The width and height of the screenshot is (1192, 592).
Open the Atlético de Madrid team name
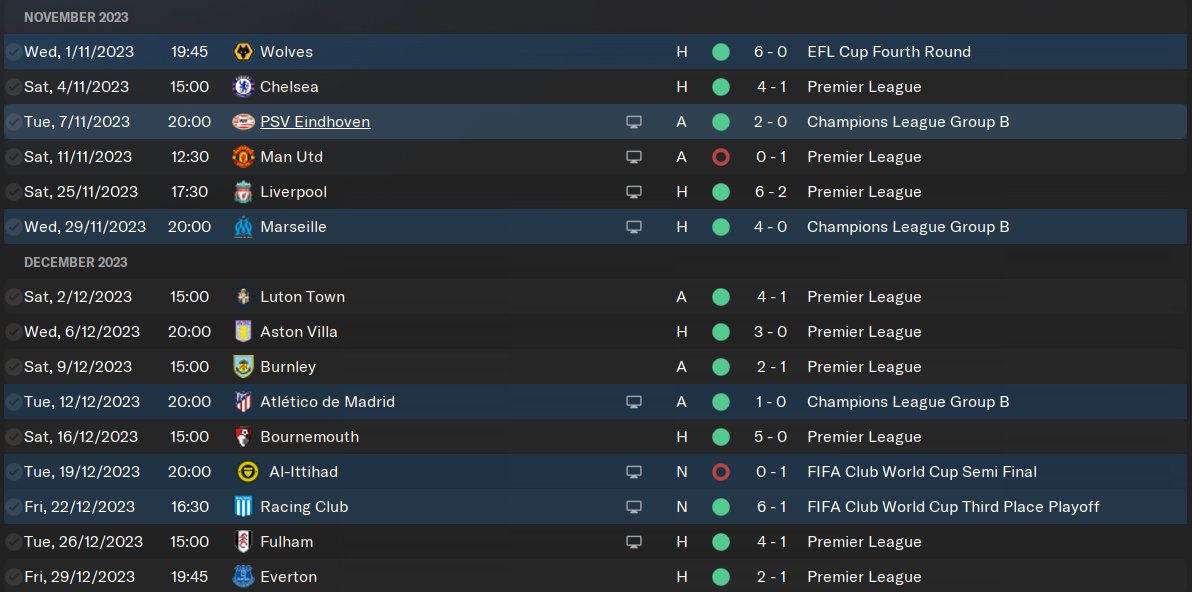pyautogui.click(x=327, y=402)
